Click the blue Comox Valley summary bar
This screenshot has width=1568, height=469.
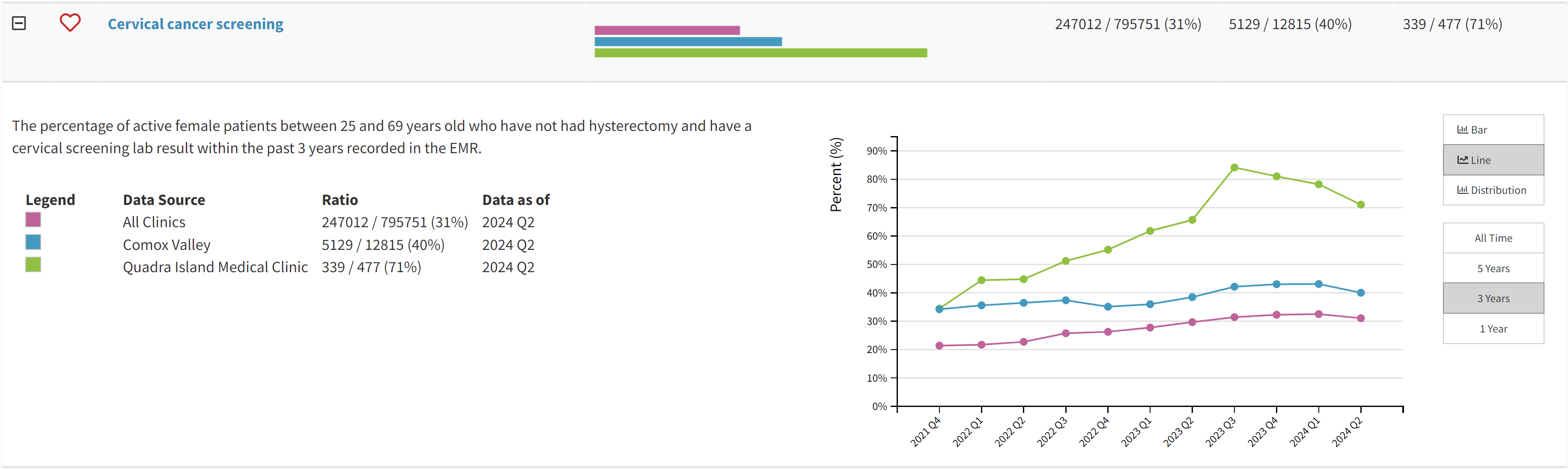pos(688,42)
